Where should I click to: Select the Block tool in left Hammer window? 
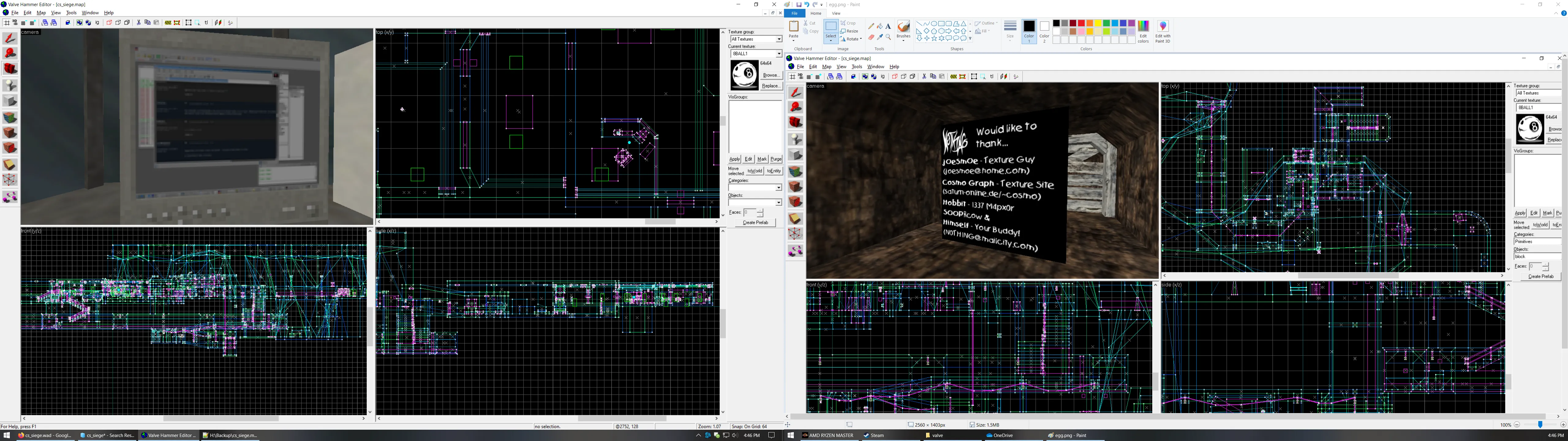(10, 101)
